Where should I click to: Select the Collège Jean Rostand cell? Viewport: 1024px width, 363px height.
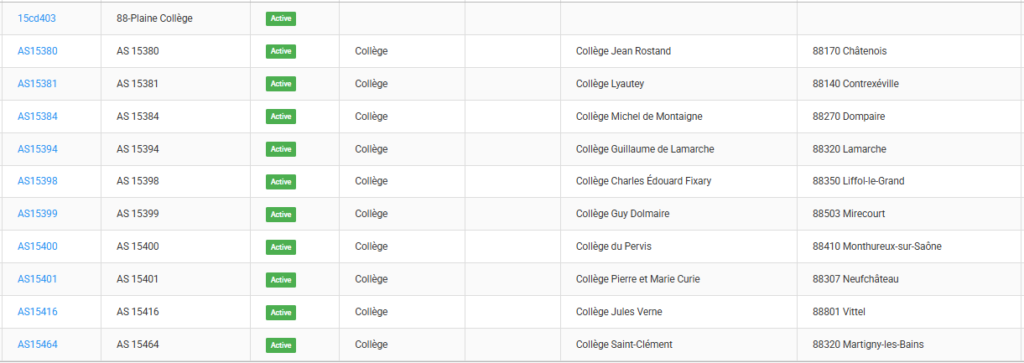click(x=679, y=51)
